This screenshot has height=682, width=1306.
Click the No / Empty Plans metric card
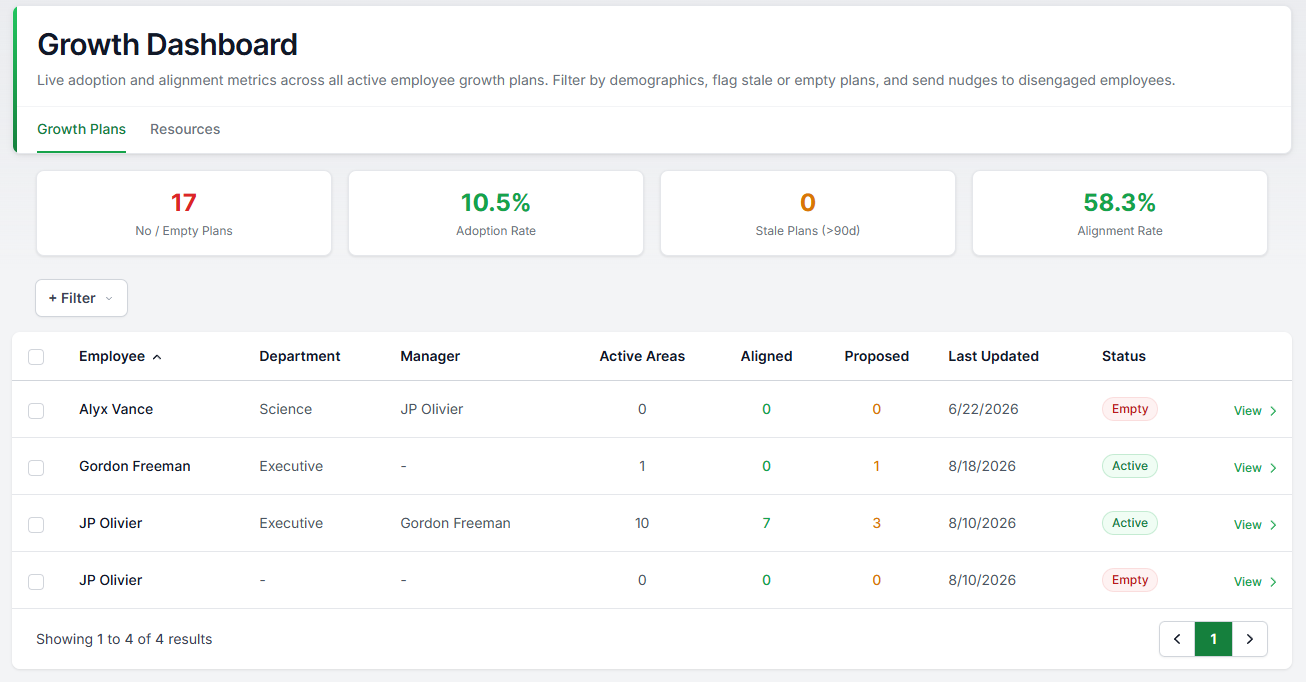184,213
